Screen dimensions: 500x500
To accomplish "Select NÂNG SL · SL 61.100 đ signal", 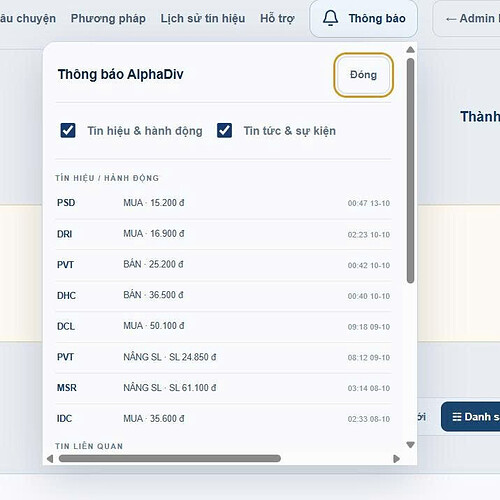I will pos(170,388).
